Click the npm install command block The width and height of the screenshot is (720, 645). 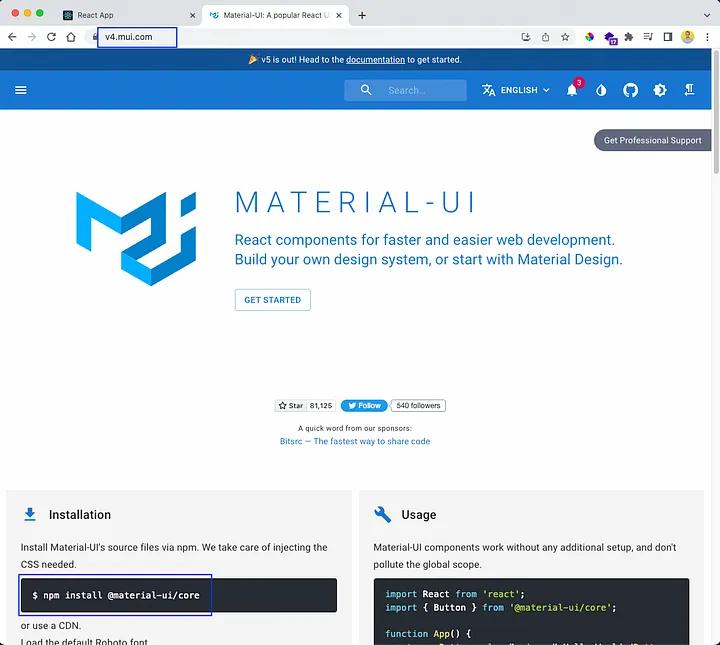[x=179, y=595]
